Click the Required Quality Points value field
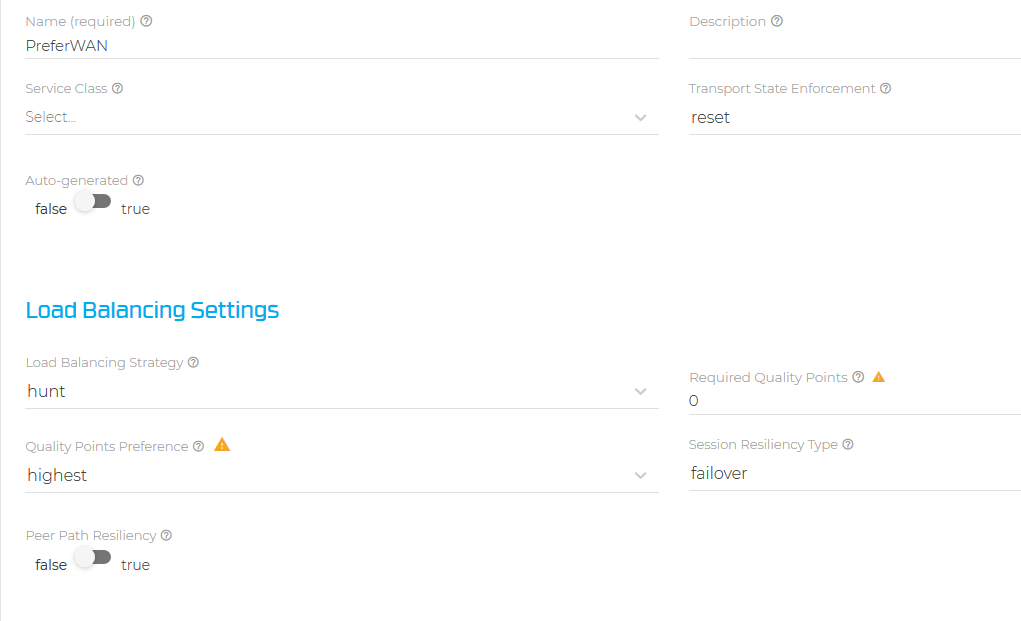This screenshot has height=621, width=1021. pyautogui.click(x=854, y=401)
